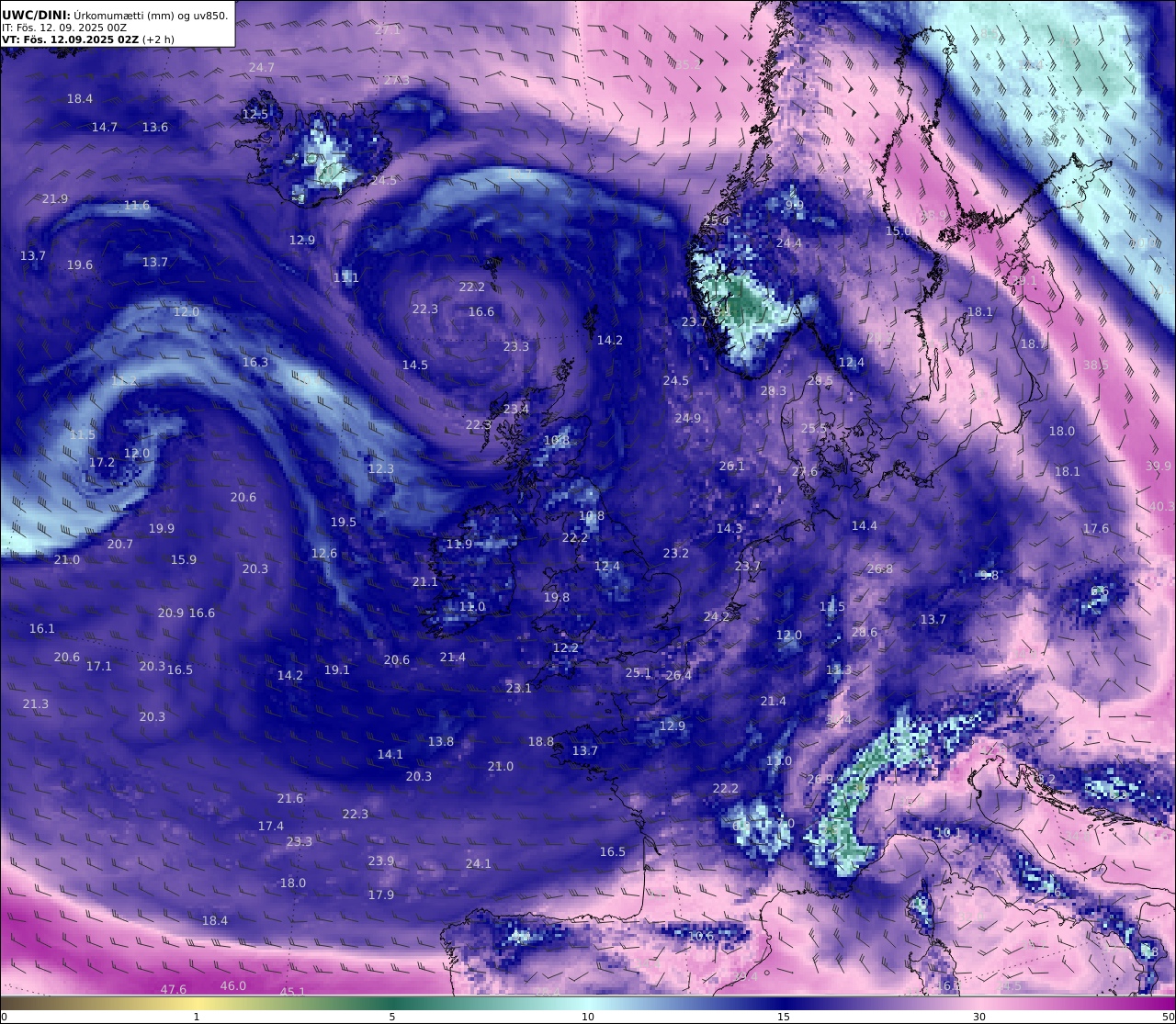Click the 46.0 value at the bottom

point(233,986)
